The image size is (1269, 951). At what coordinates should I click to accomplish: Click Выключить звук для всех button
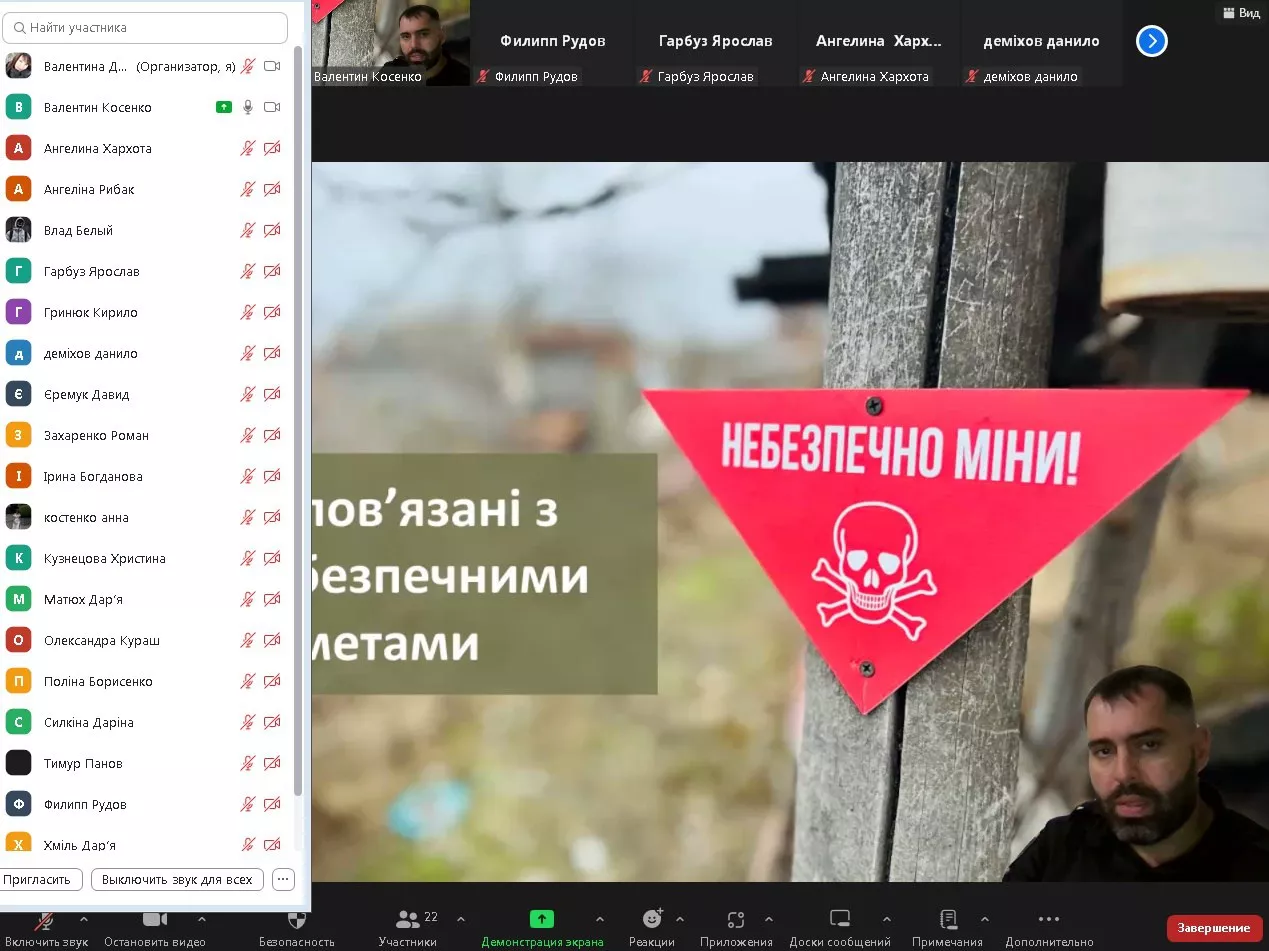click(x=177, y=880)
